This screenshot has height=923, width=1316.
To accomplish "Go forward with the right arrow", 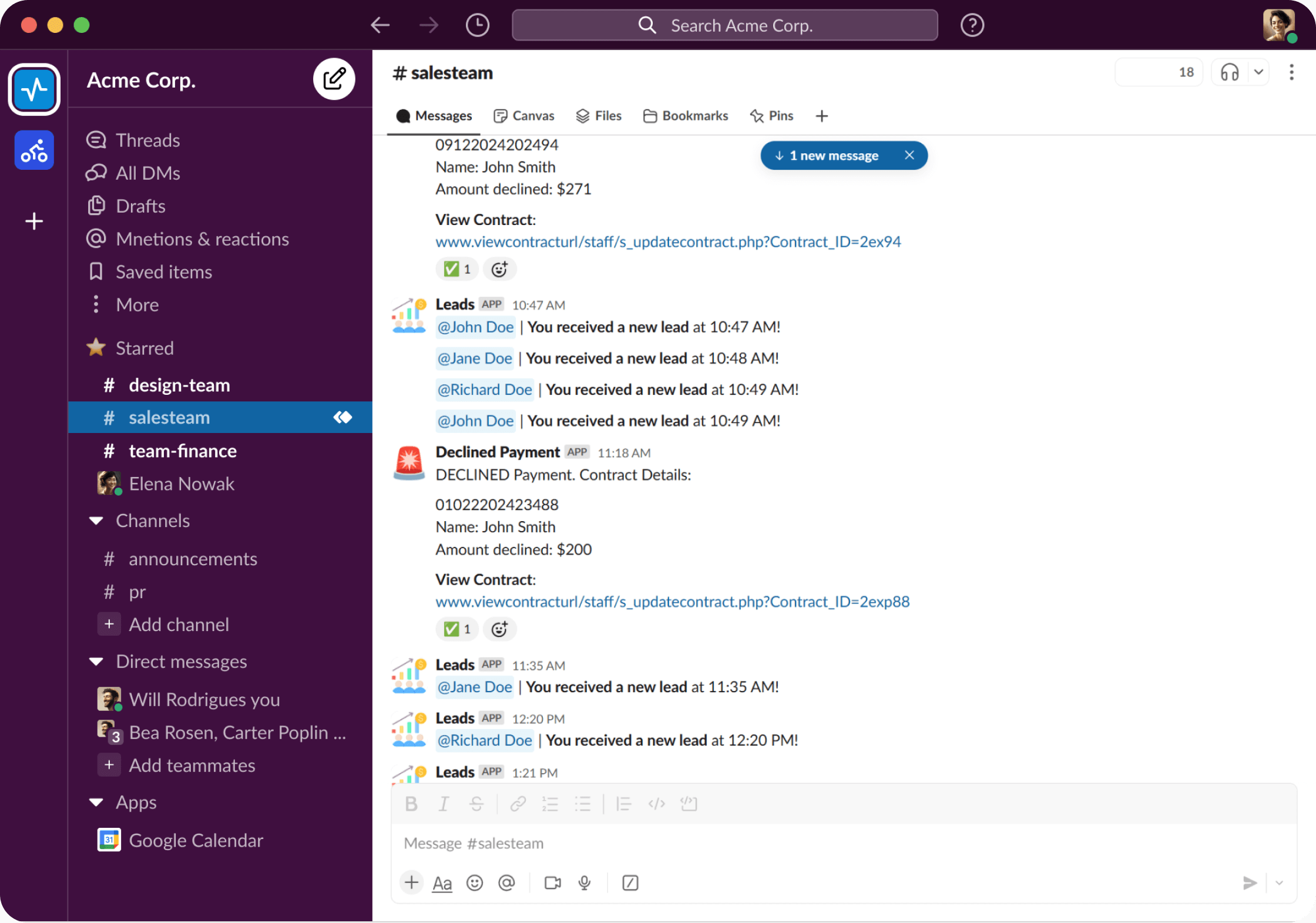I will (x=428, y=25).
